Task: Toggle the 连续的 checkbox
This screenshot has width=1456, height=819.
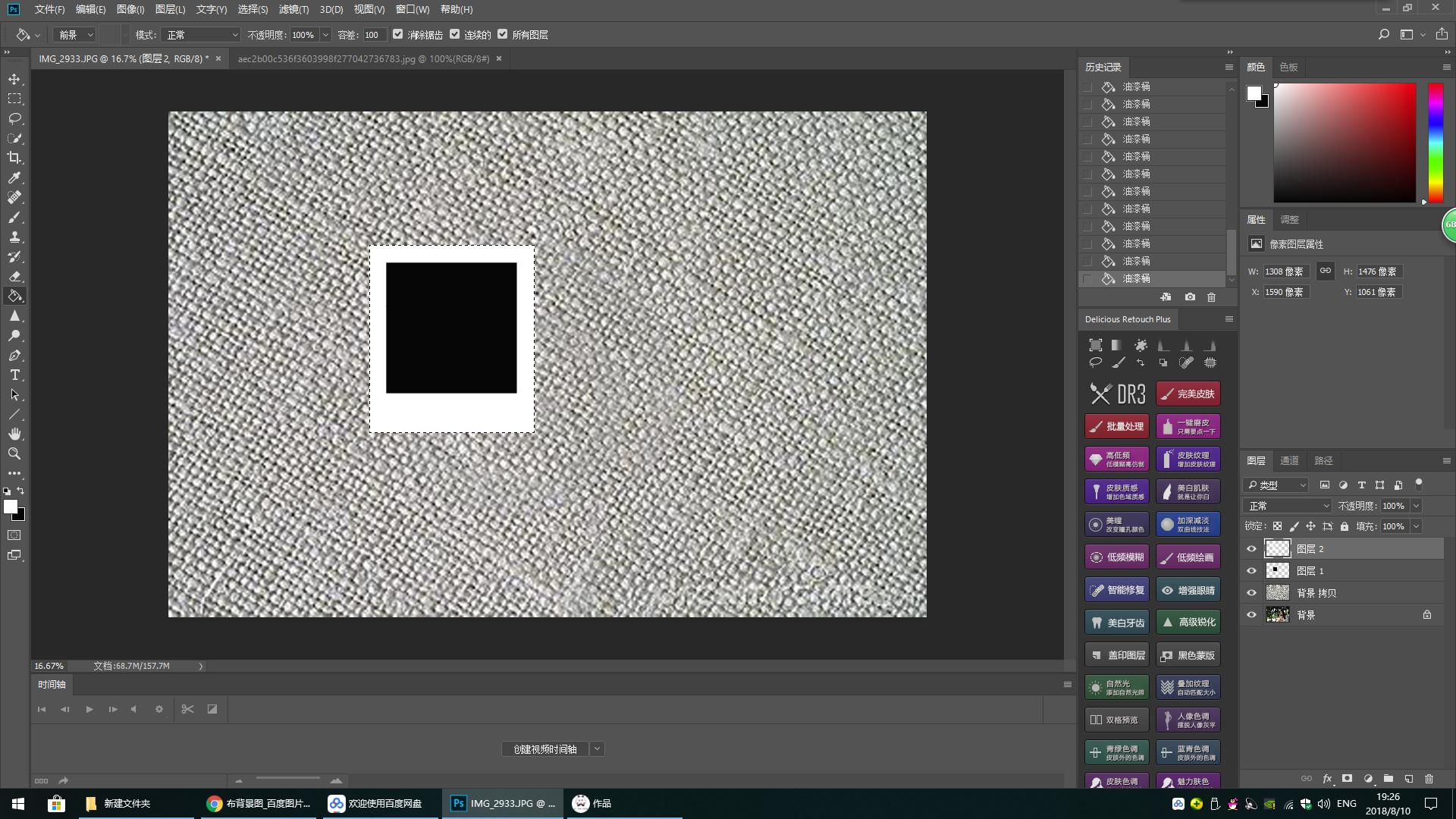Action: [x=455, y=34]
